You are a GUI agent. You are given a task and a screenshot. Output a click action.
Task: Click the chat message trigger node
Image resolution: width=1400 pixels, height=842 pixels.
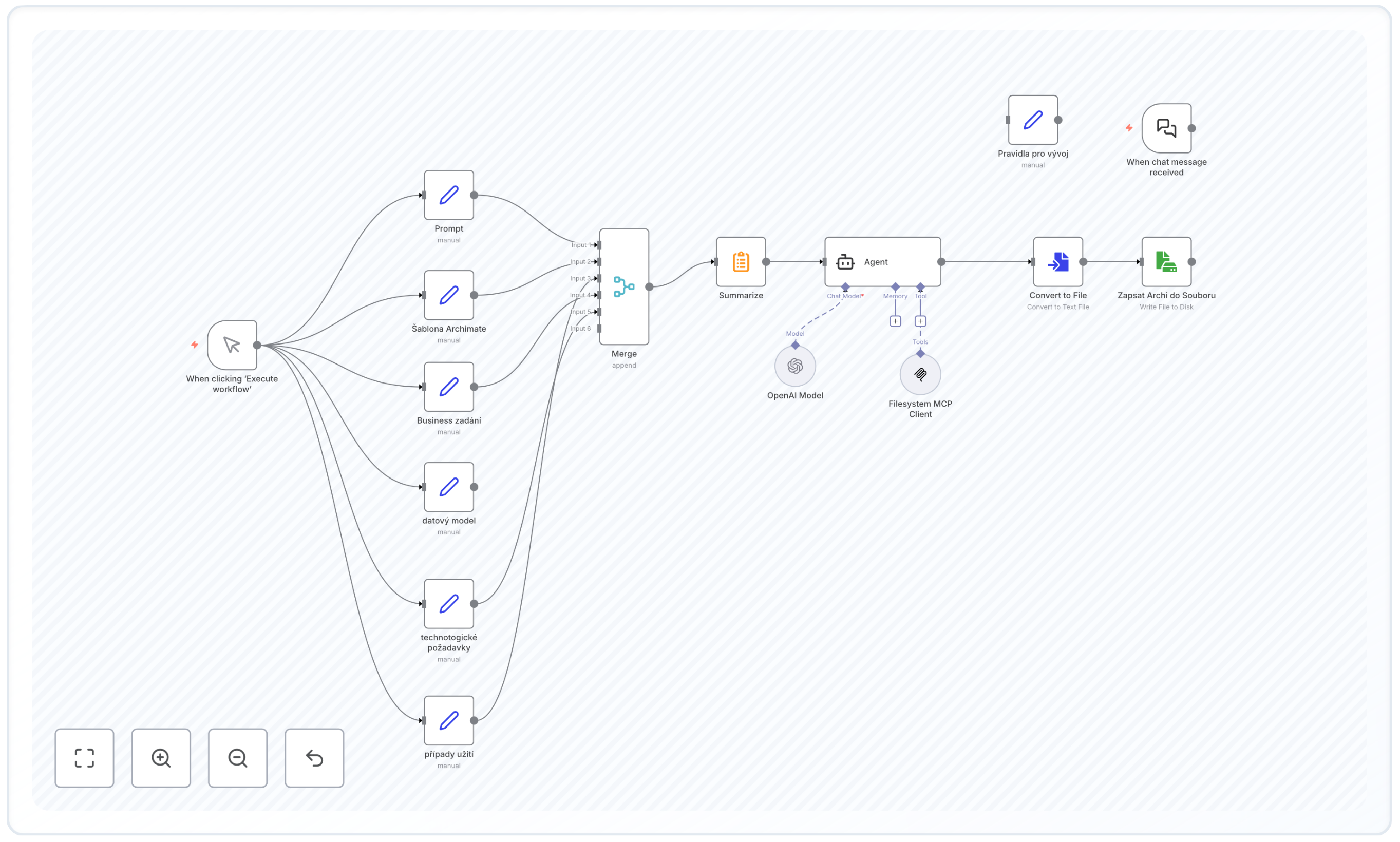[x=1166, y=128]
